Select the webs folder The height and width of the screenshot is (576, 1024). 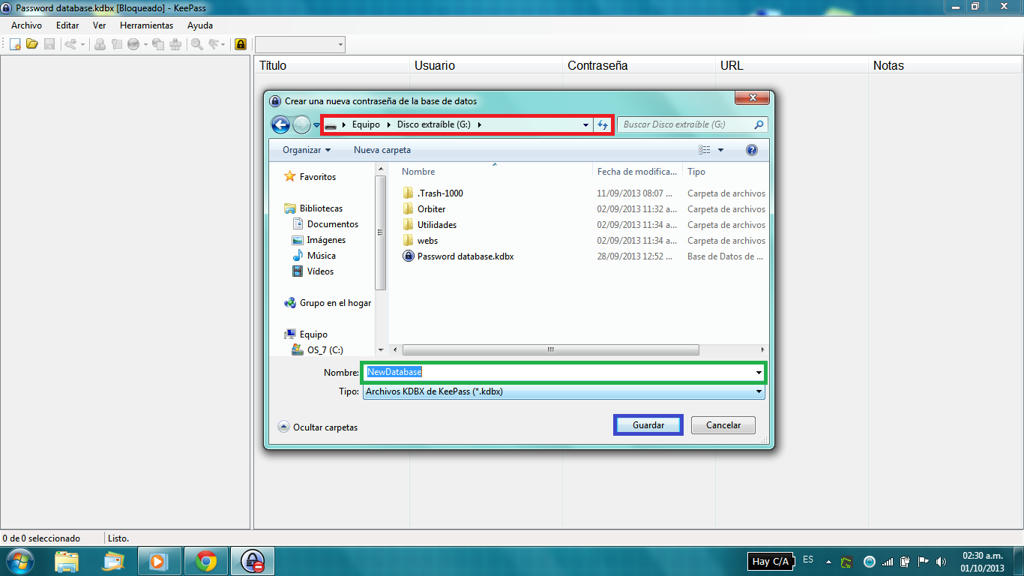point(427,241)
